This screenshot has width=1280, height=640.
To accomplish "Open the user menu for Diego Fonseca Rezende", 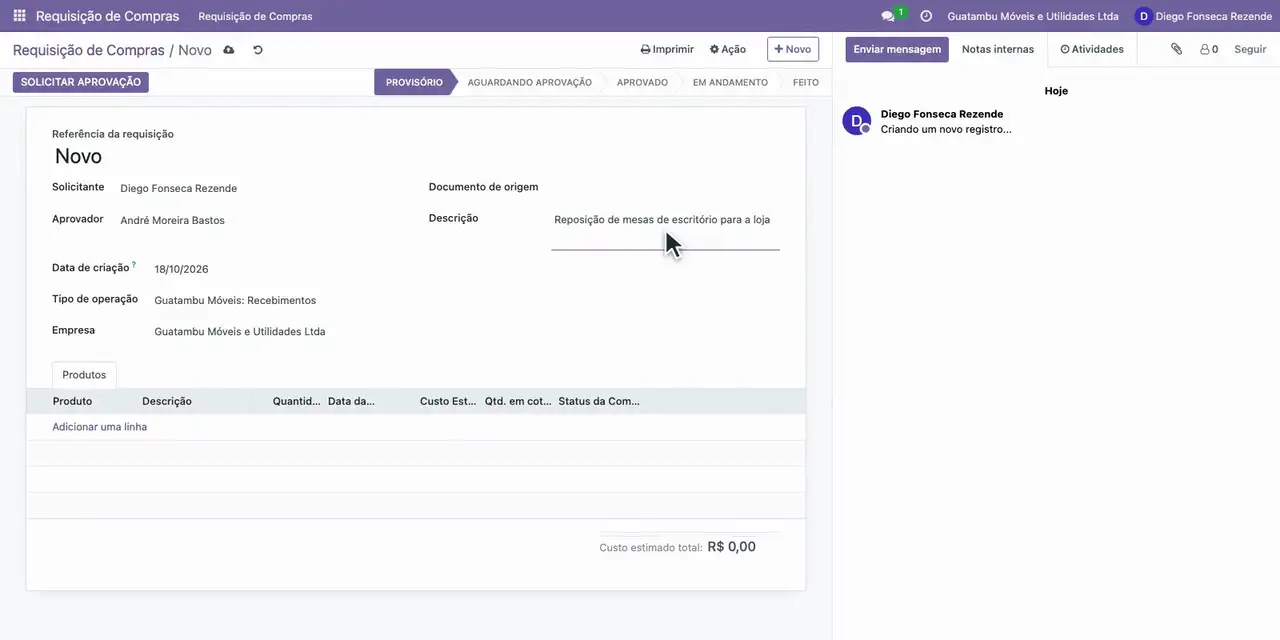I will 1203,16.
